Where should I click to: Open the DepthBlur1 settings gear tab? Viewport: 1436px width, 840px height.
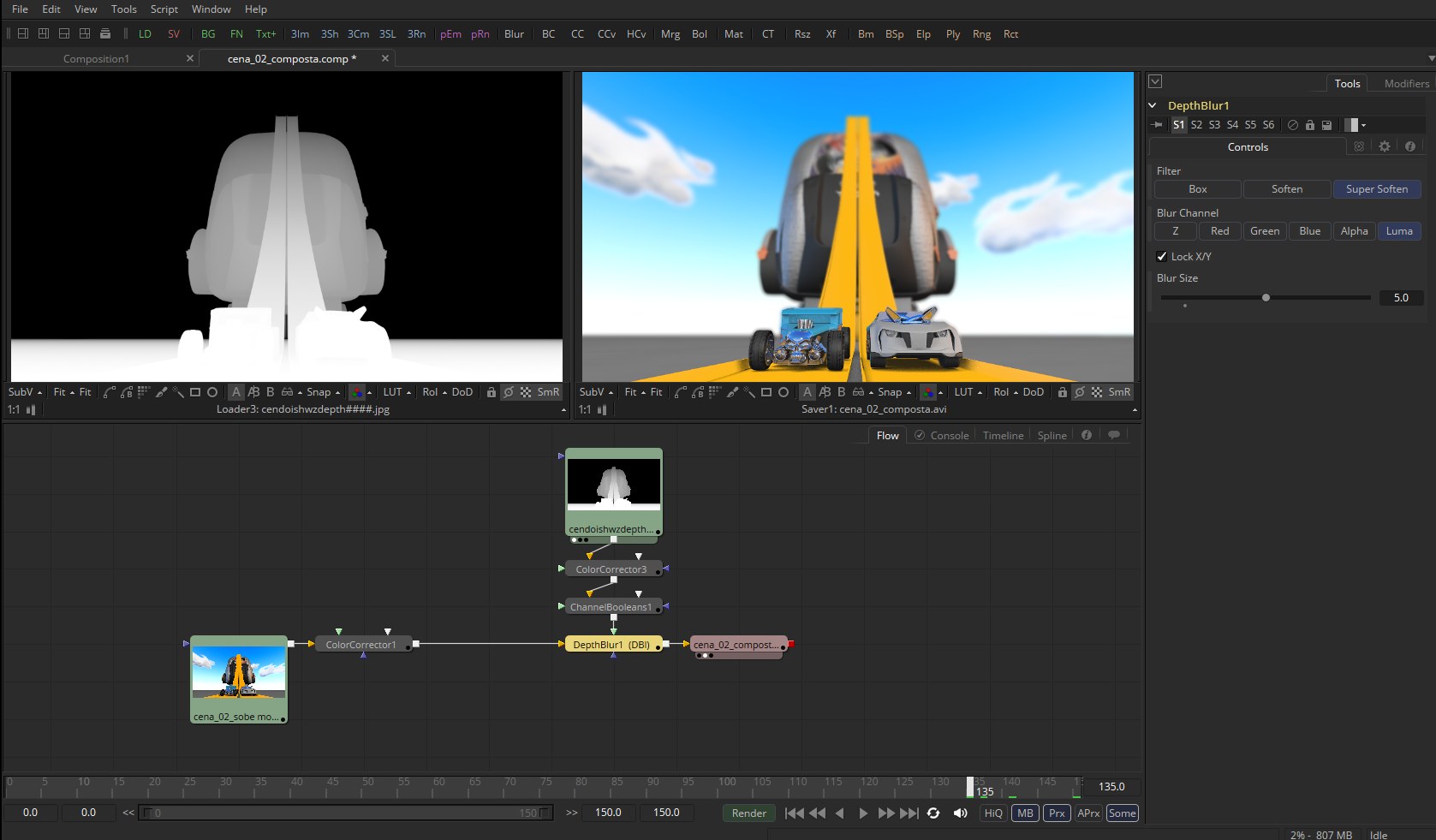point(1385,146)
